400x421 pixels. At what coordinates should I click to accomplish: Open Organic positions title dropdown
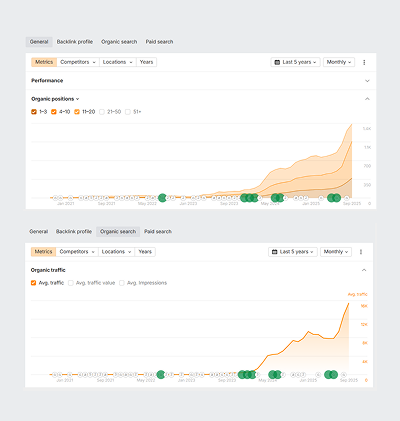55,99
